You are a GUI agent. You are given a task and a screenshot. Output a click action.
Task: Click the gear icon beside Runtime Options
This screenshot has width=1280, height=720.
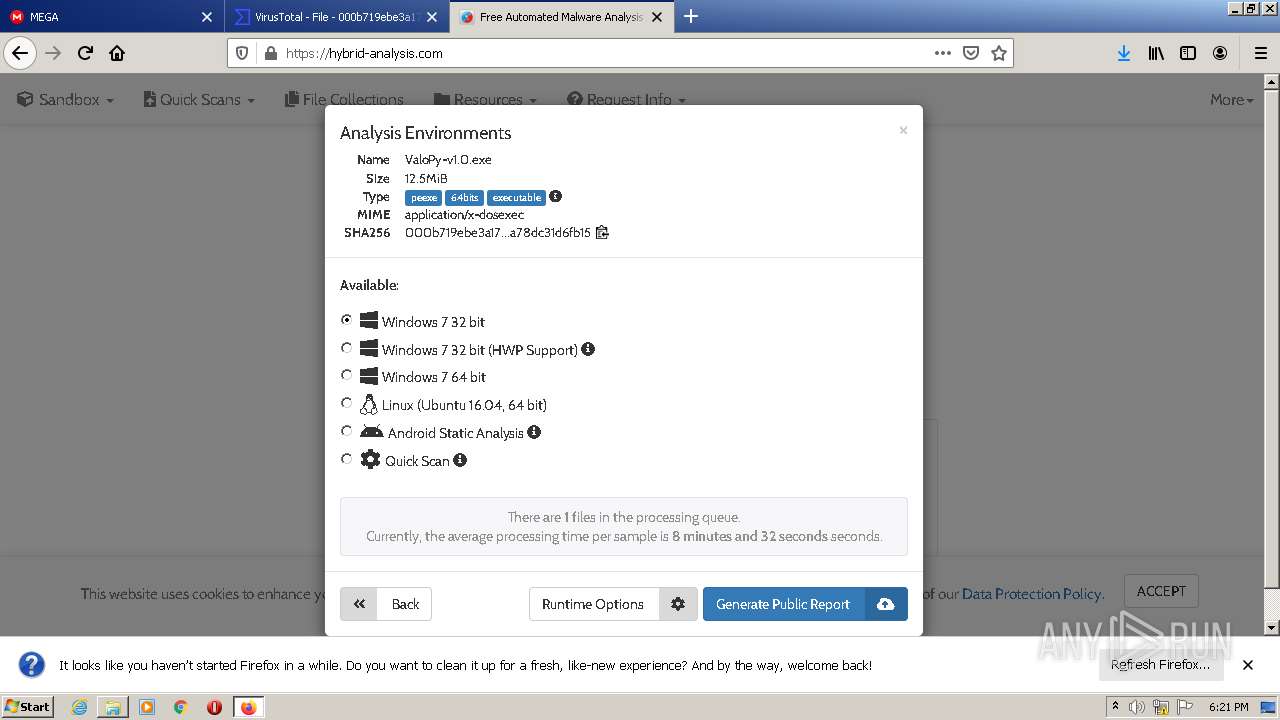point(678,604)
